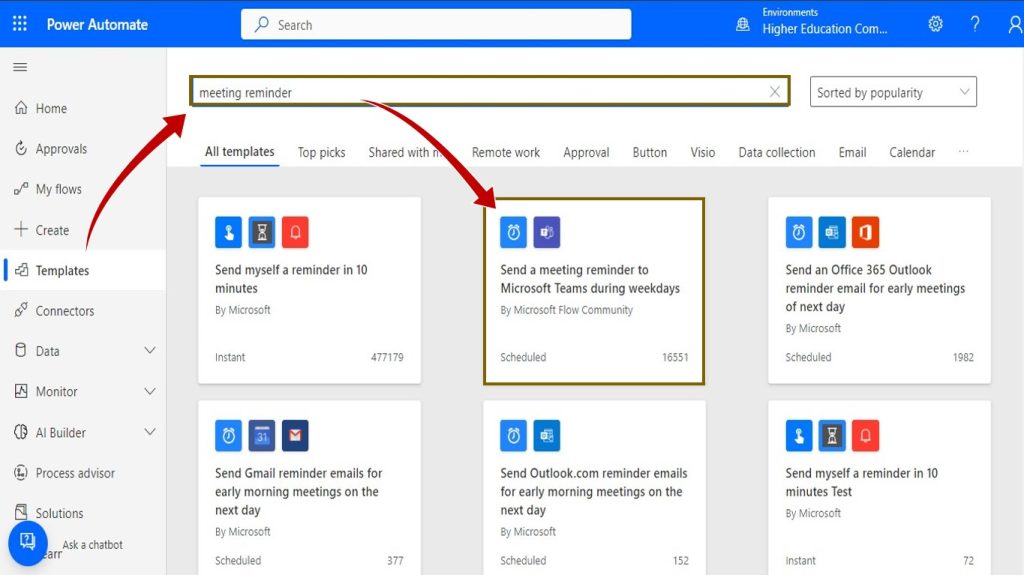This screenshot has width=1024, height=575.
Task: Open the Sorted by popularity dropdown
Action: 893,92
